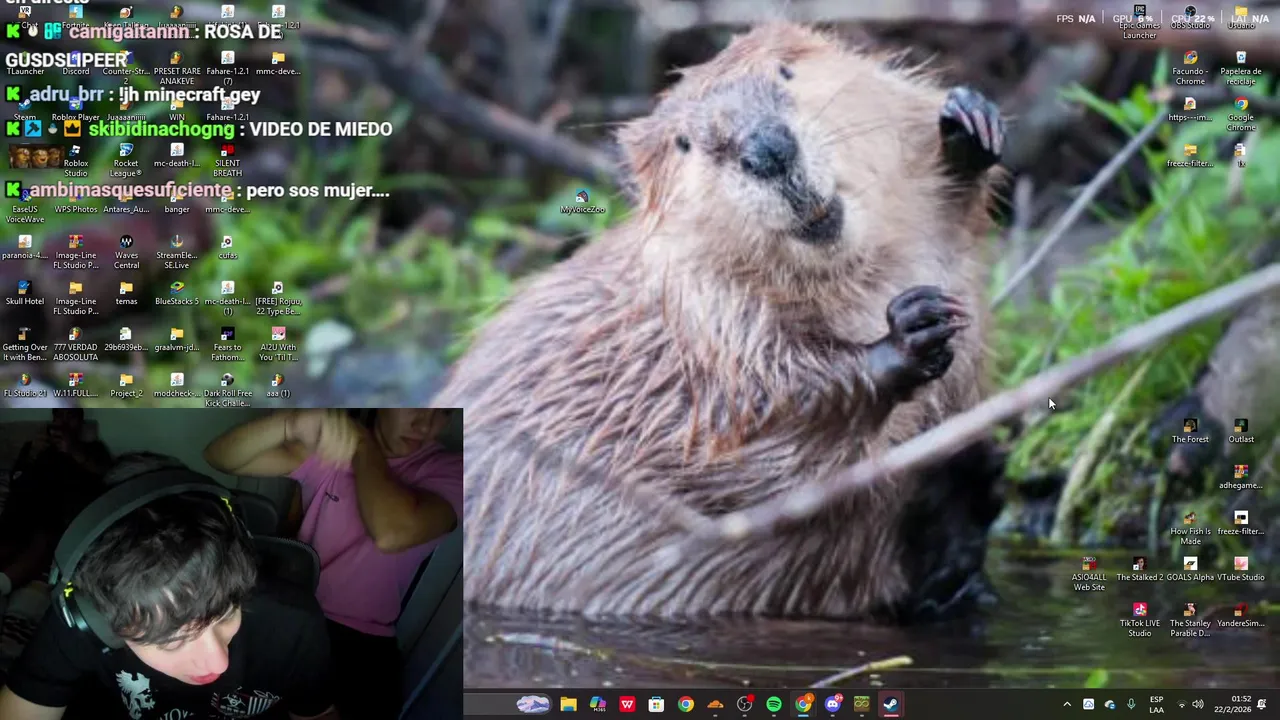The width and height of the screenshot is (1280, 720).
Task: Open WPS Office from the taskbar
Action: (627, 704)
